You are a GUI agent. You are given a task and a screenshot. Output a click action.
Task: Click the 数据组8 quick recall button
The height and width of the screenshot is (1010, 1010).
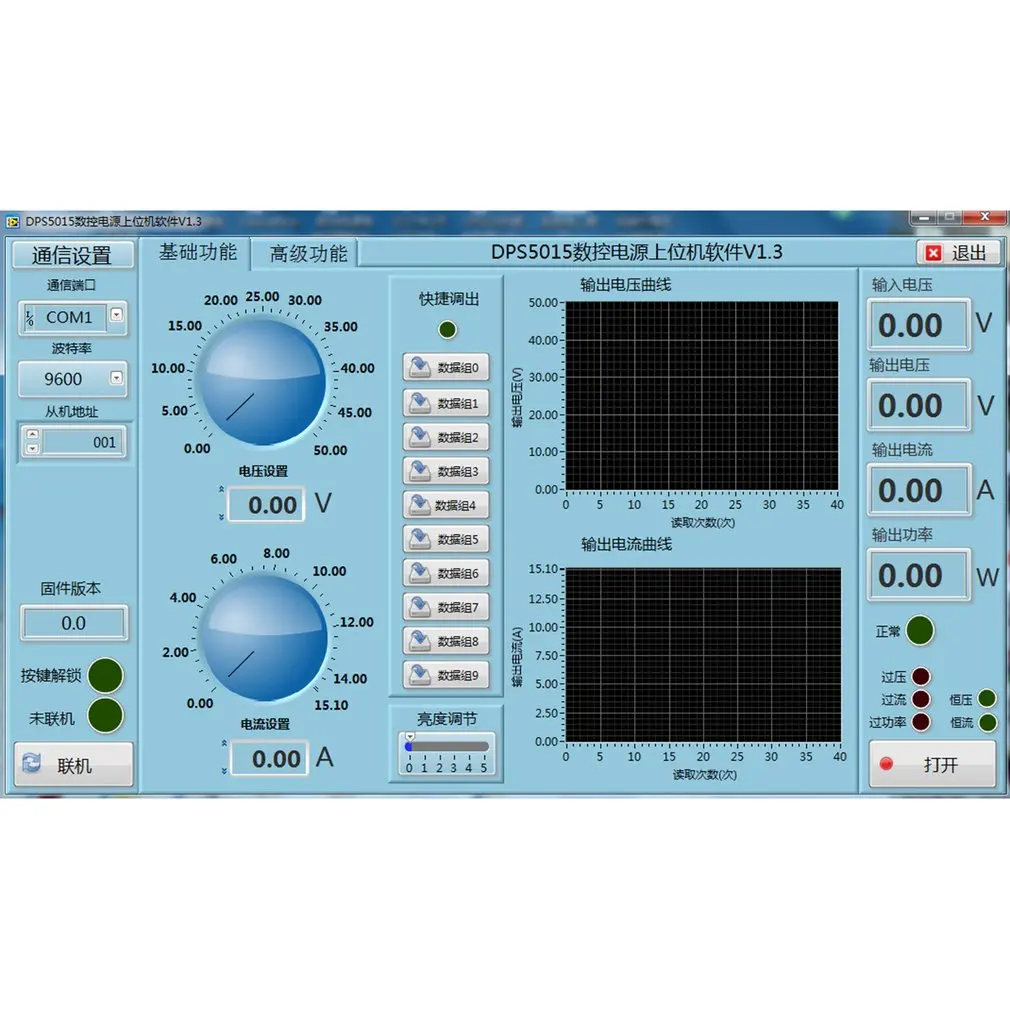[x=446, y=642]
